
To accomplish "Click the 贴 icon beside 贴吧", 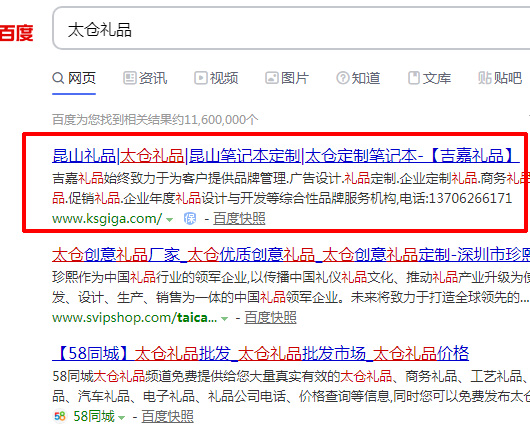I will pos(484,78).
